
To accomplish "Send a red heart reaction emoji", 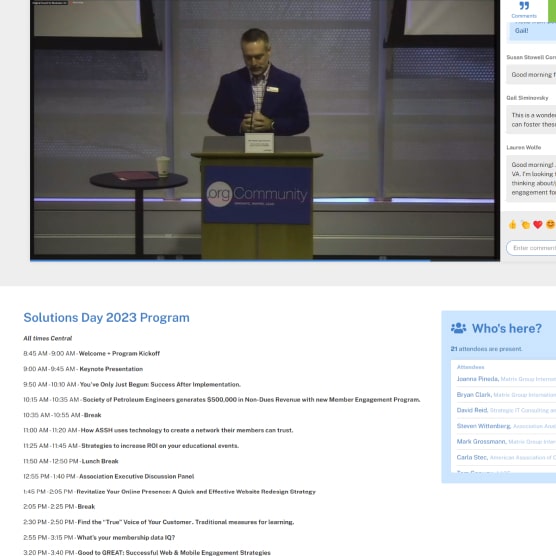I will [x=538, y=224].
